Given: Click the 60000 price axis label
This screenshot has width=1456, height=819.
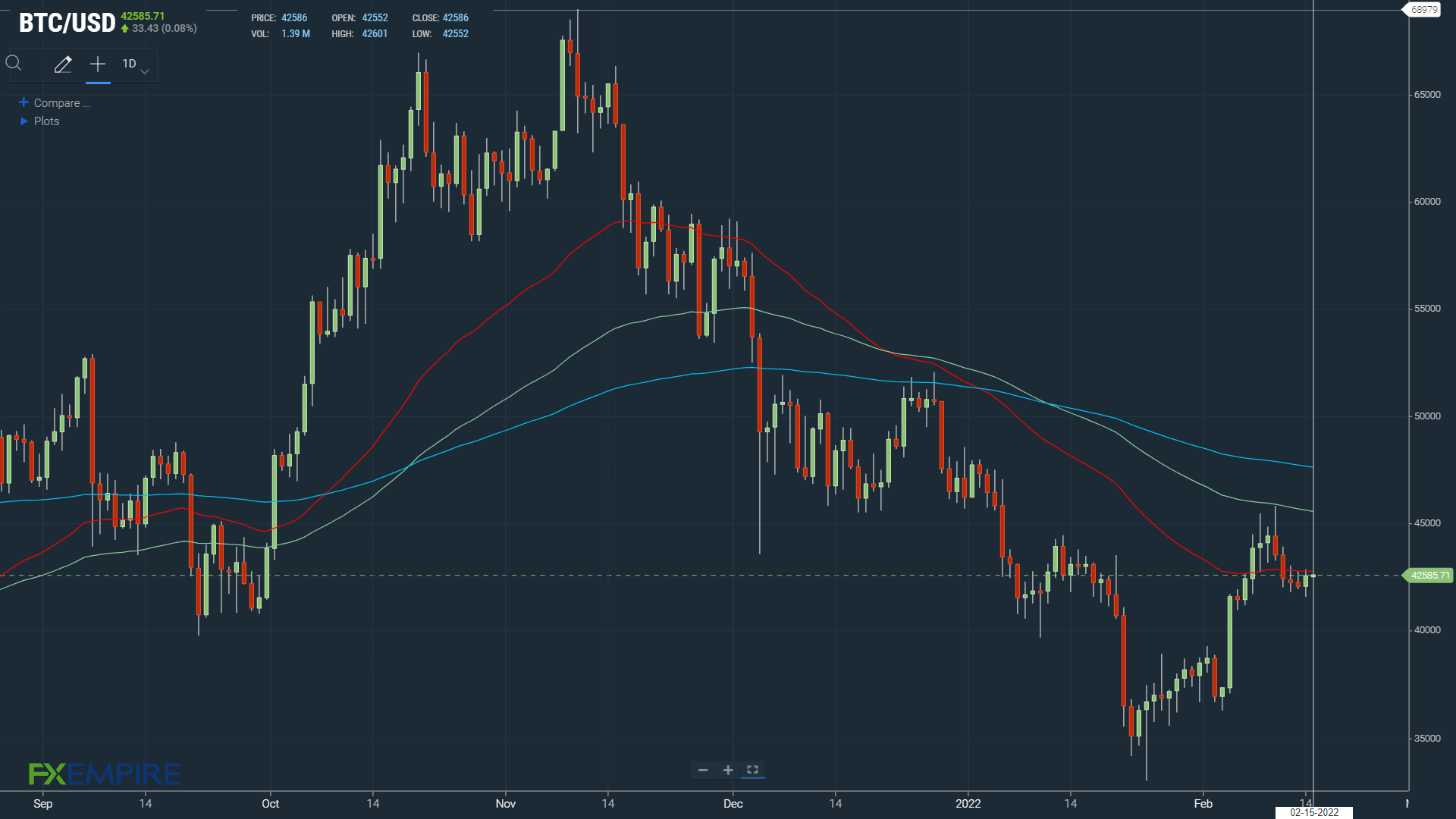Looking at the screenshot, I should 1427,202.
